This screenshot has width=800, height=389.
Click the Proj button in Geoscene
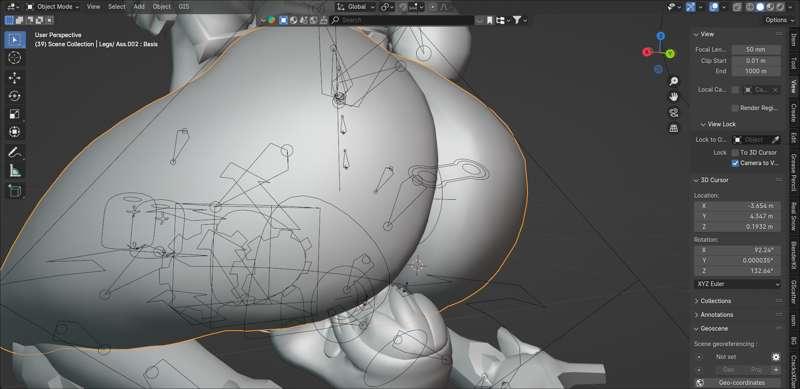[756, 370]
